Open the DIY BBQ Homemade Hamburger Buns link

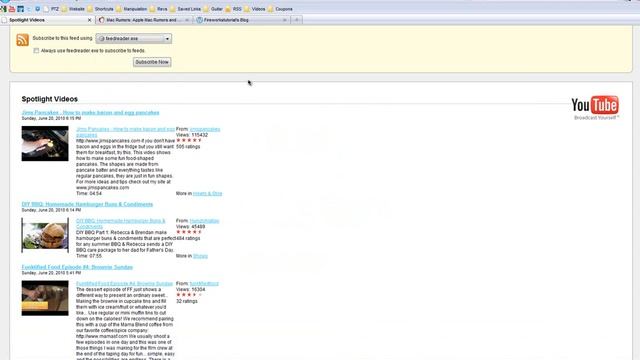[x=87, y=204]
